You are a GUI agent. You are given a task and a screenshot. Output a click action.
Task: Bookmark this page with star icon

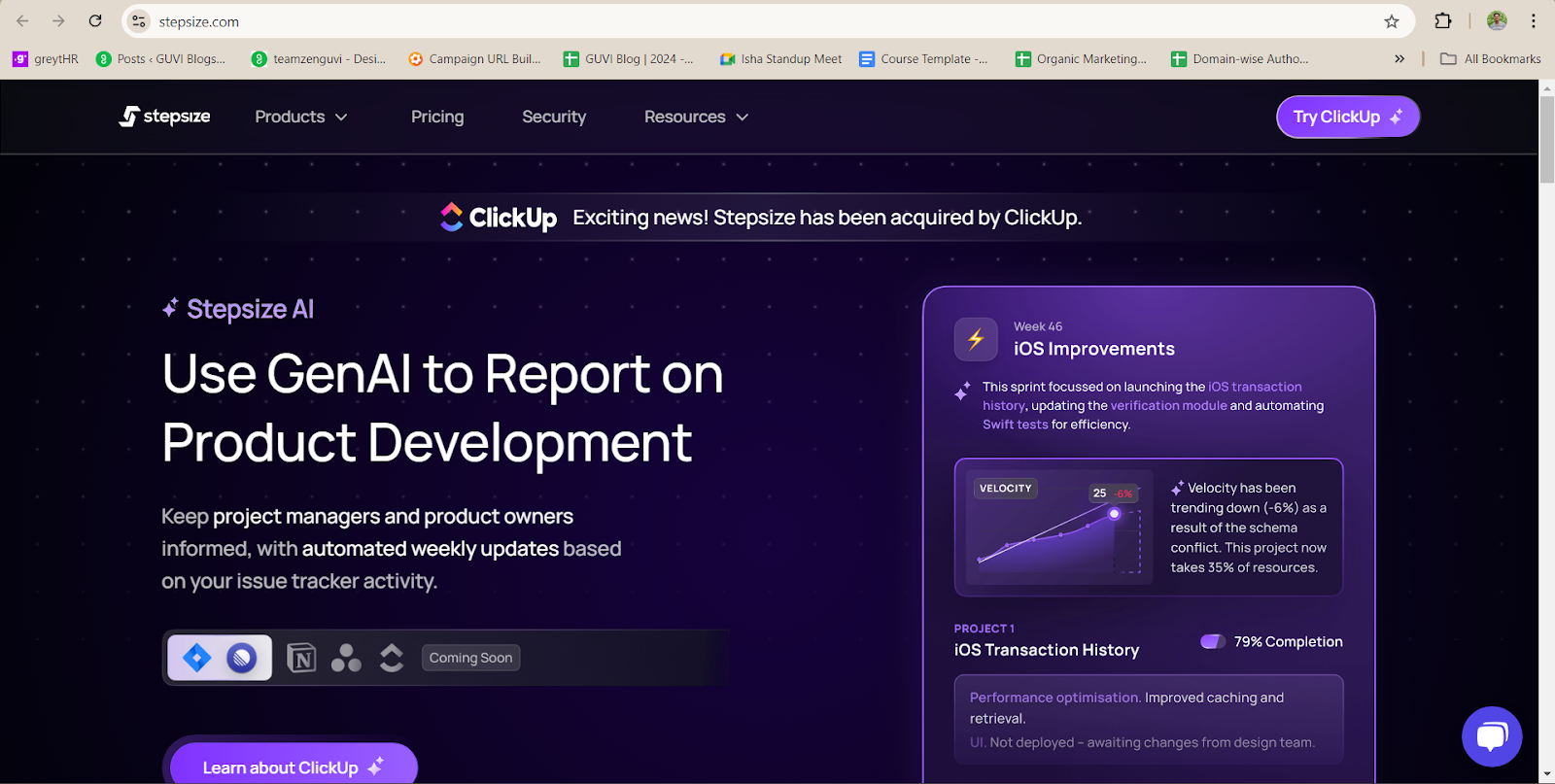pos(1392,21)
